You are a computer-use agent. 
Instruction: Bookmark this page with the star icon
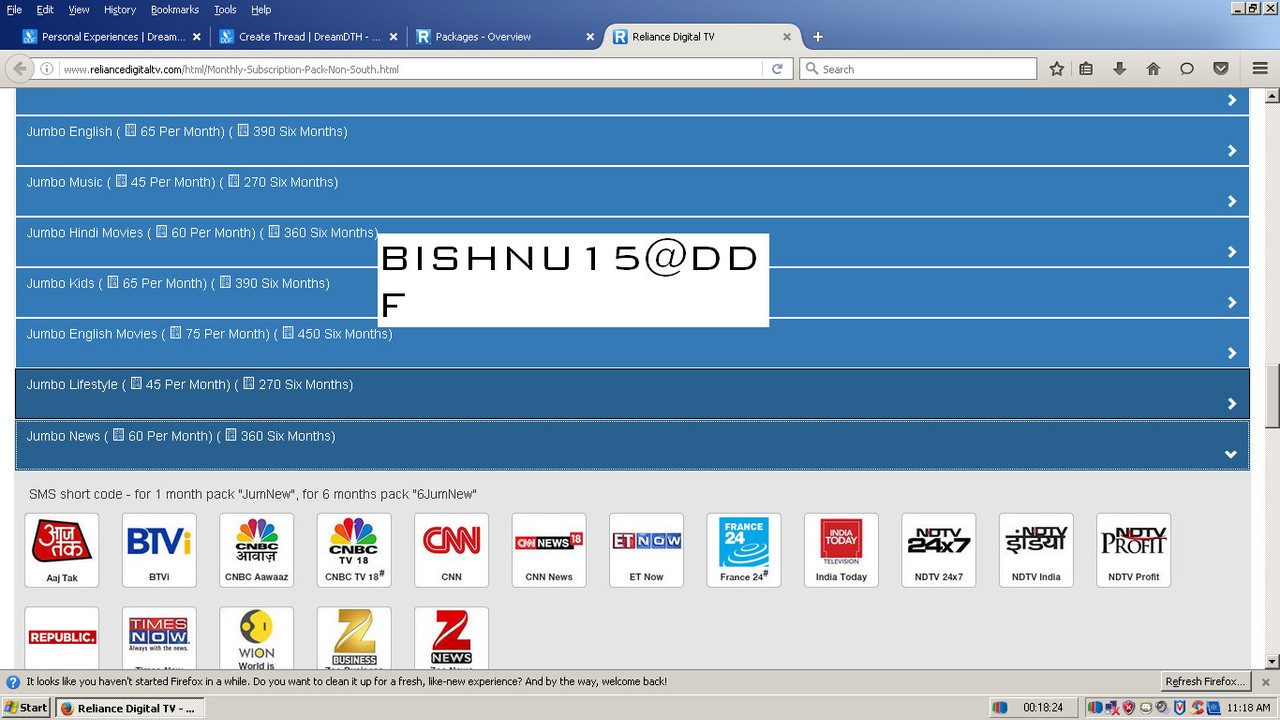[1057, 69]
